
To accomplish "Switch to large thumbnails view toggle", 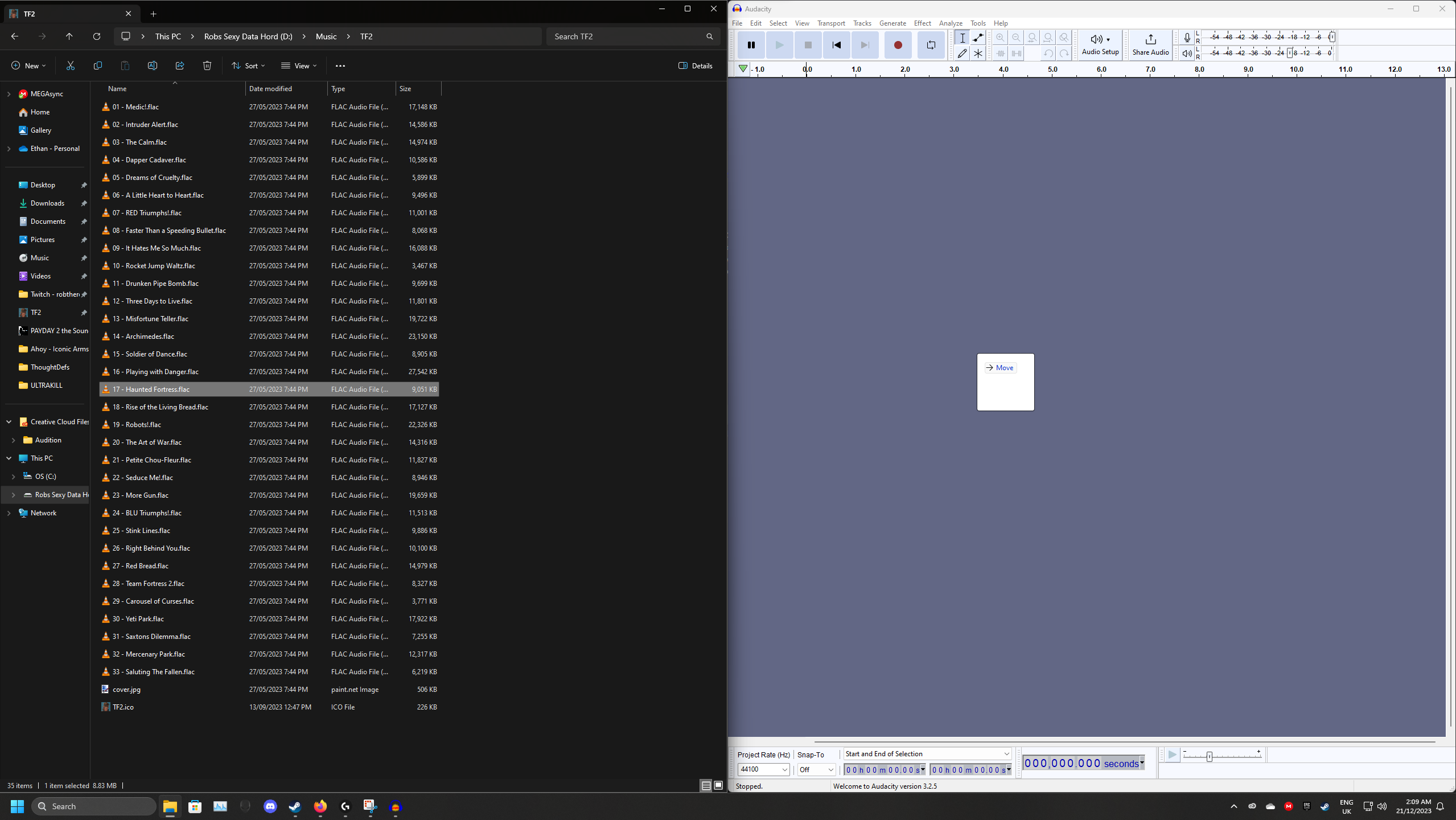I will [x=718, y=785].
